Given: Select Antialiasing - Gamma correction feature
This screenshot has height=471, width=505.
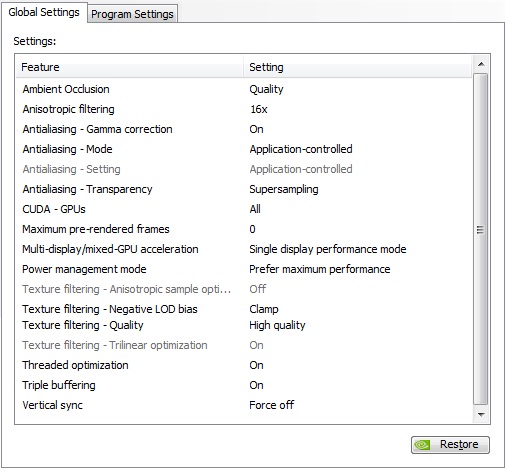Looking at the screenshot, I should 97,129.
